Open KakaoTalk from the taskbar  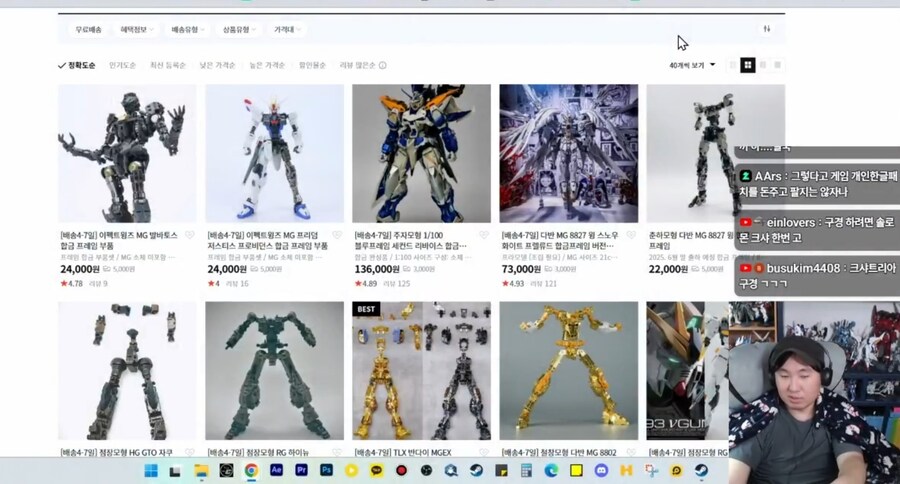376,470
